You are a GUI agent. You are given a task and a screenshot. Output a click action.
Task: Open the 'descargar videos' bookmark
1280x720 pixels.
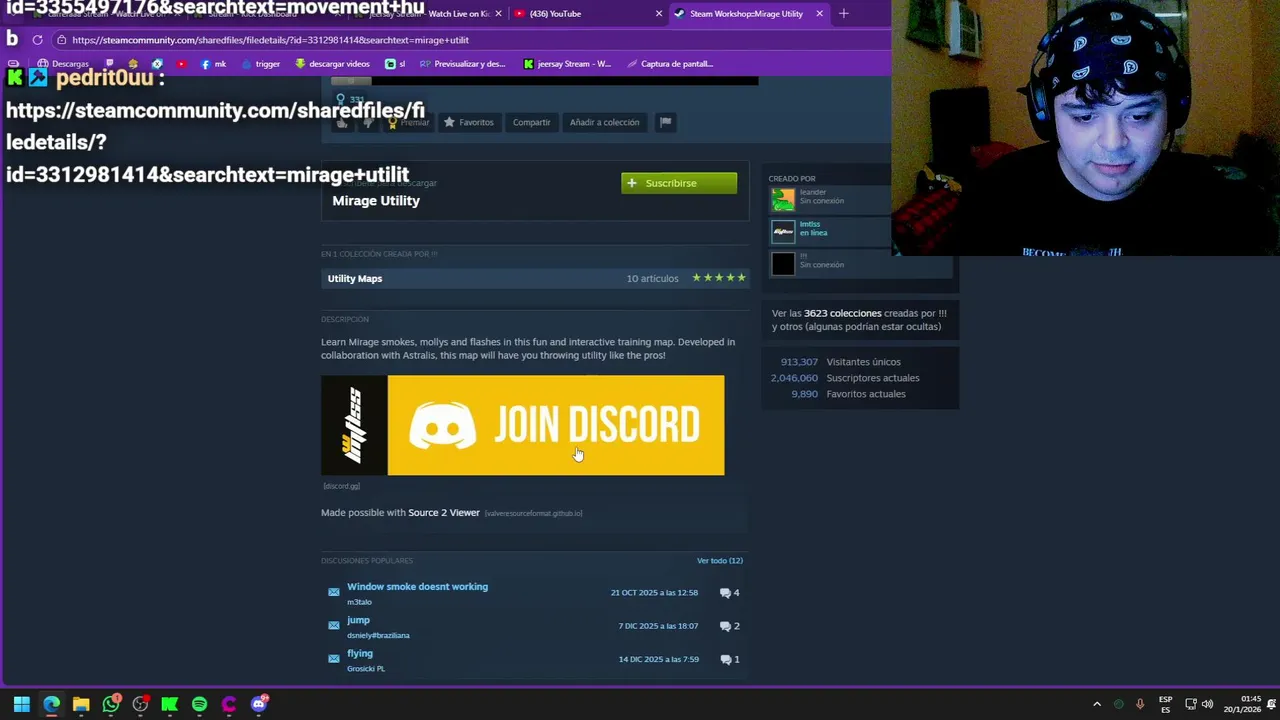pos(332,64)
